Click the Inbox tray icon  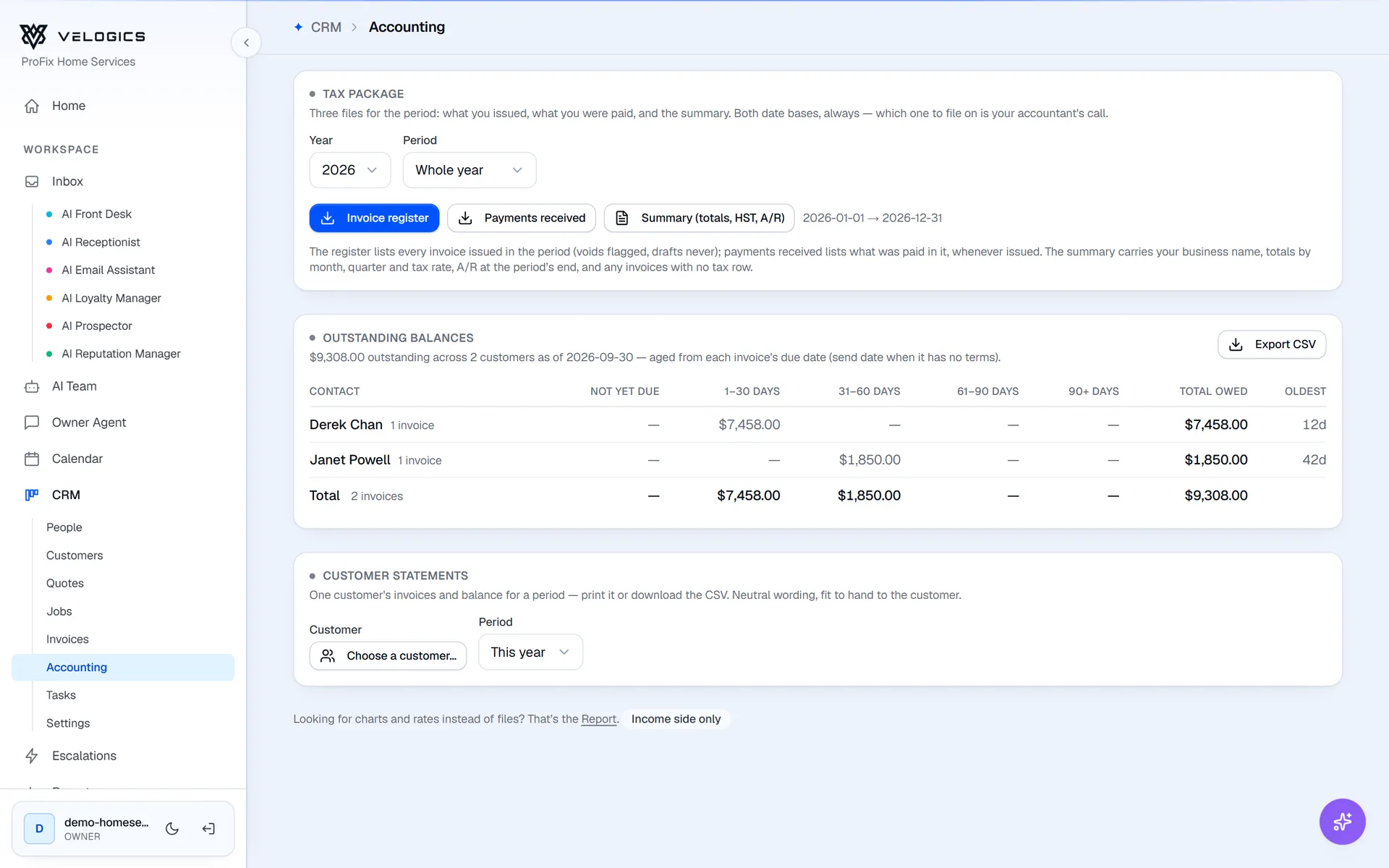tap(32, 182)
